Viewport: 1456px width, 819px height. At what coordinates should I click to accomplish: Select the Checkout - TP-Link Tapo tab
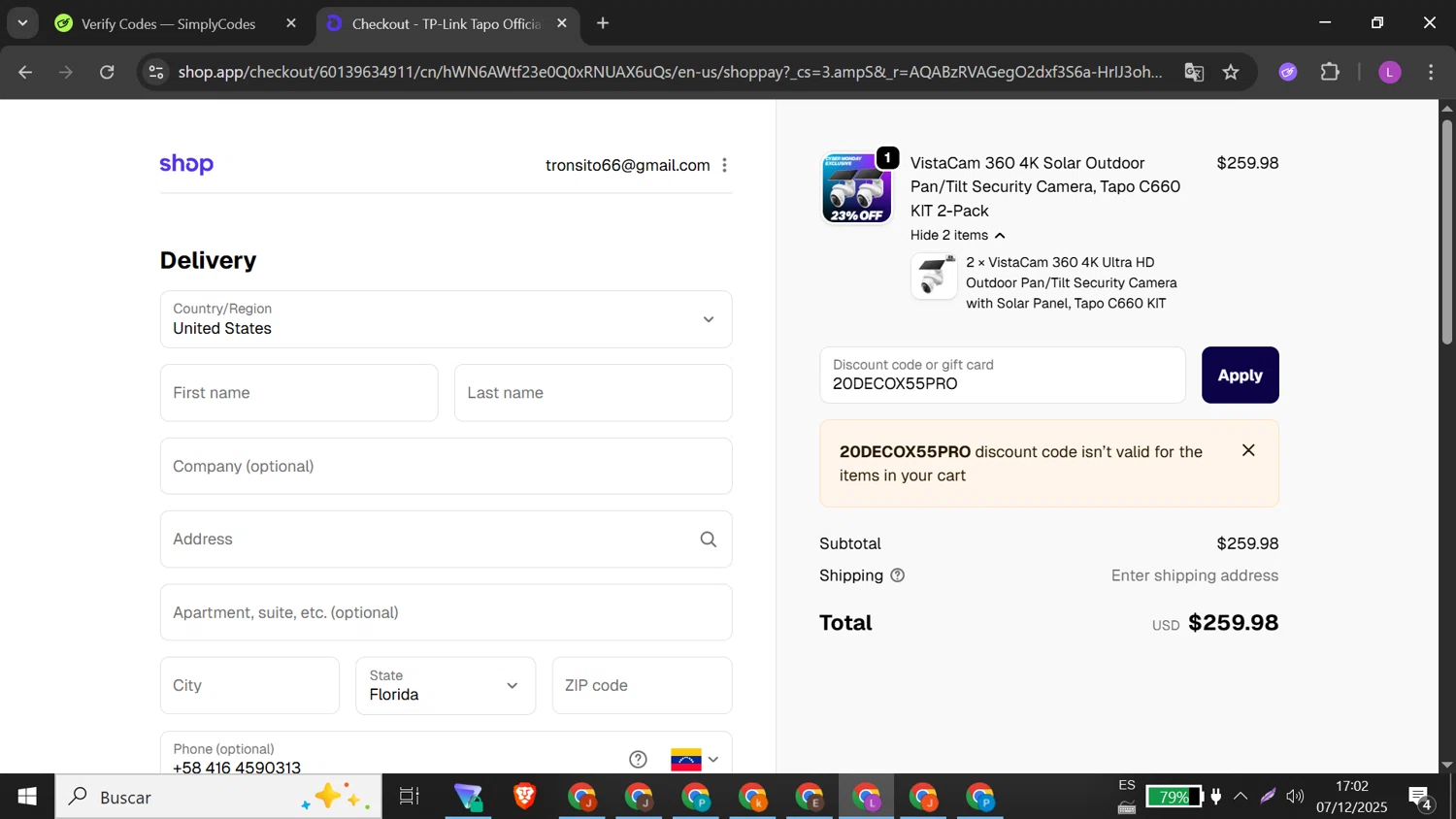[x=447, y=23]
